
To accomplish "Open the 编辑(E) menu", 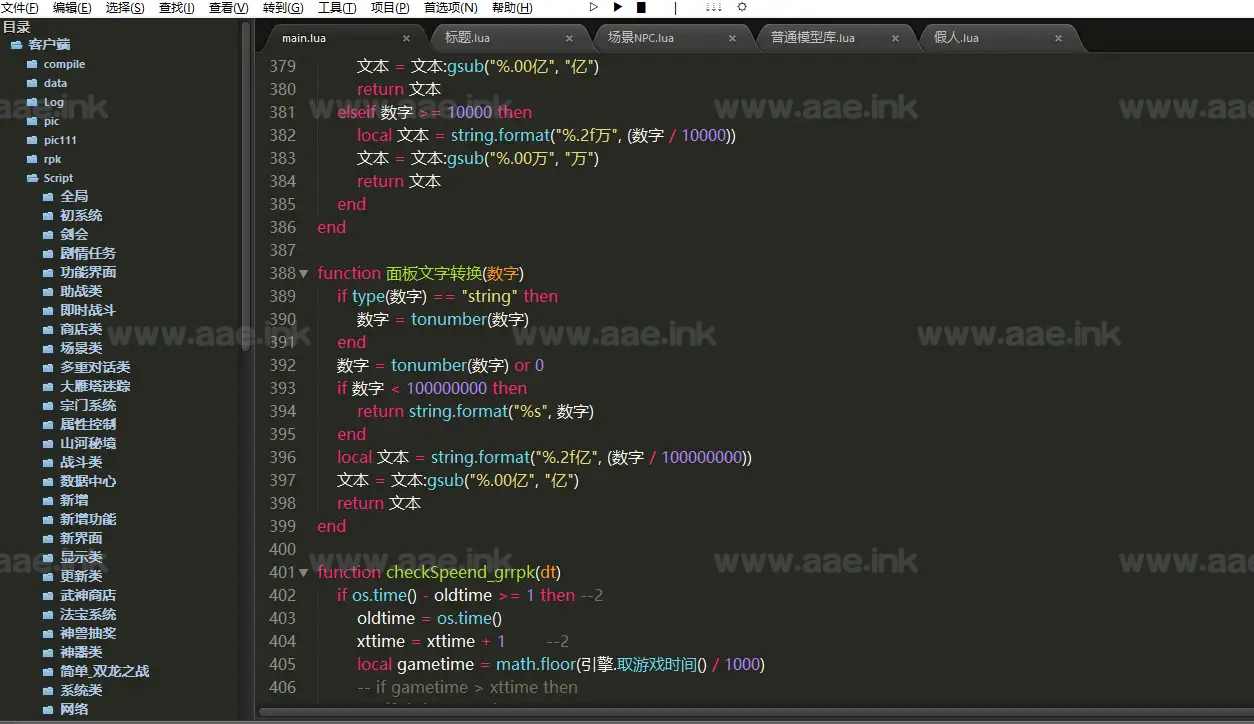I will click(72, 8).
